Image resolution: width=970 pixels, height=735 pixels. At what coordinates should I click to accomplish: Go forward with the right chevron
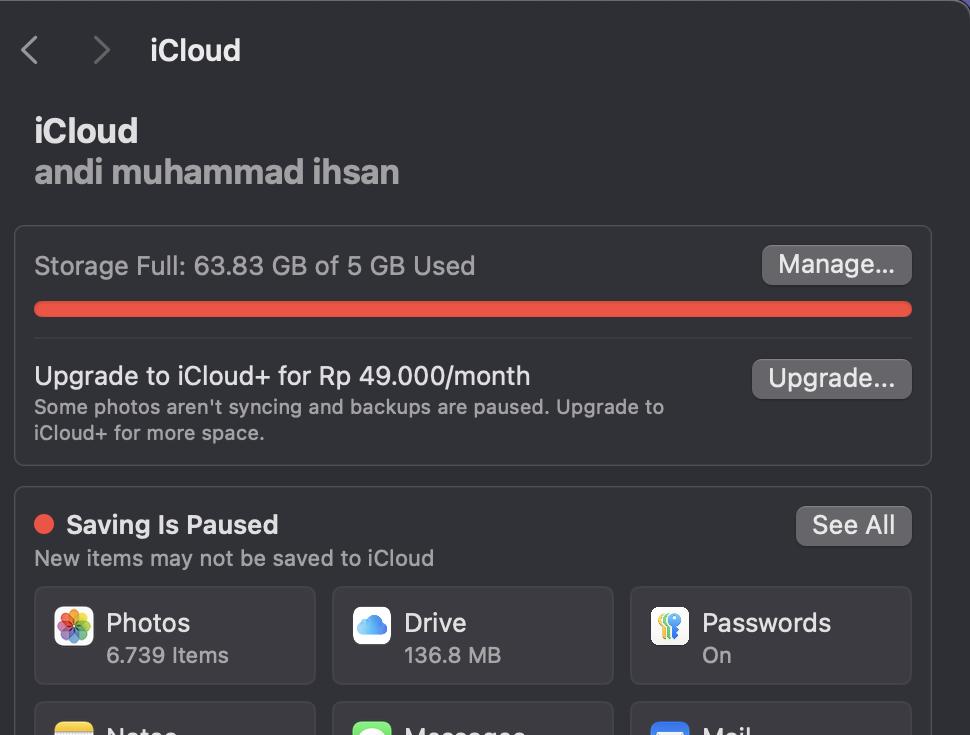pos(101,50)
